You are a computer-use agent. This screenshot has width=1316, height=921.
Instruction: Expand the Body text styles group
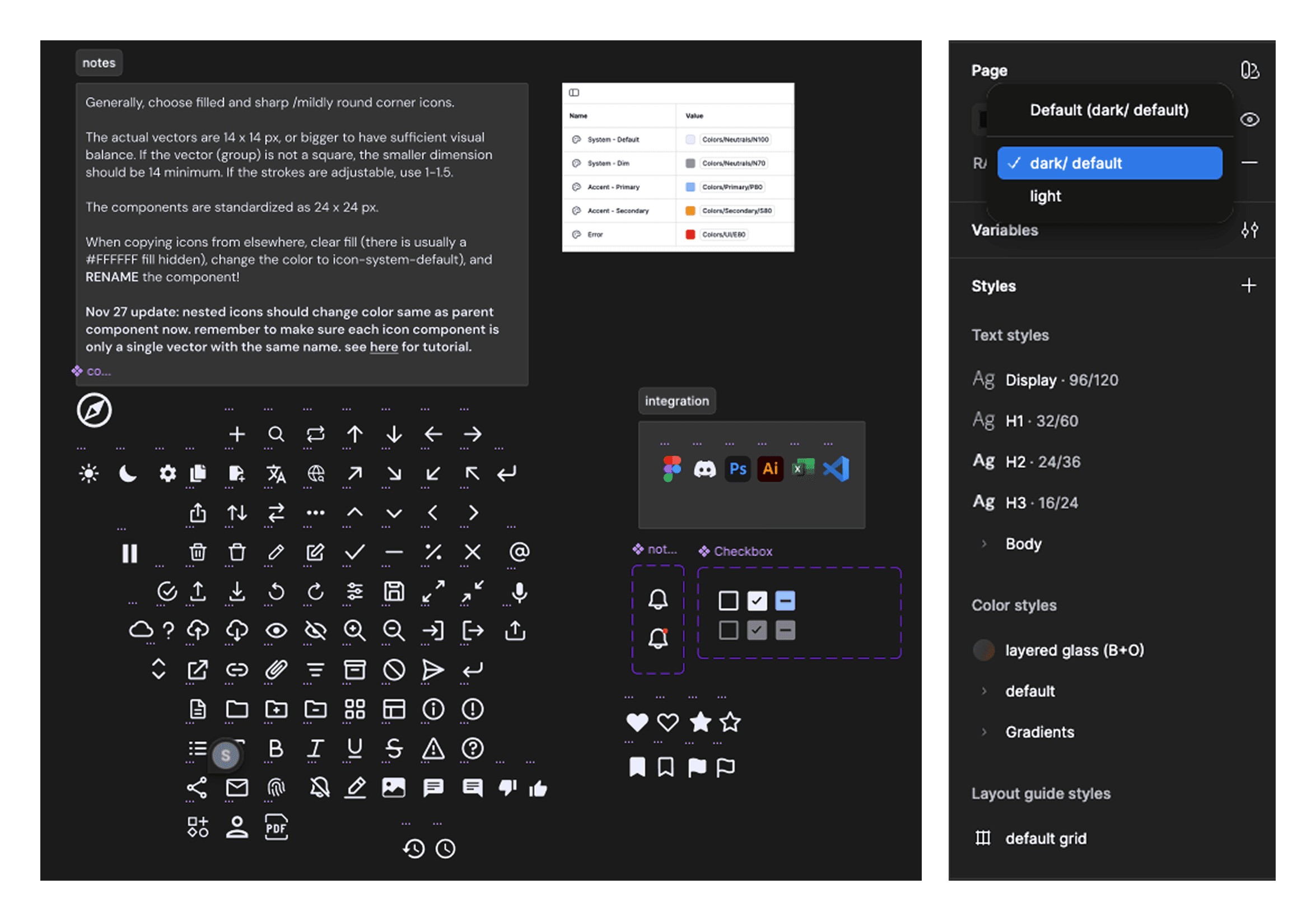[984, 543]
